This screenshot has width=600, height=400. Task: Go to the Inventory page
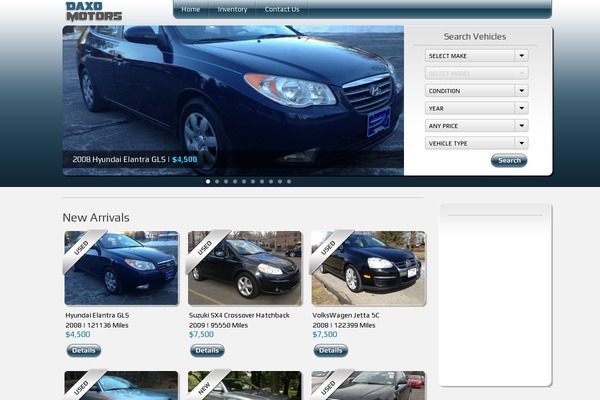click(x=232, y=9)
